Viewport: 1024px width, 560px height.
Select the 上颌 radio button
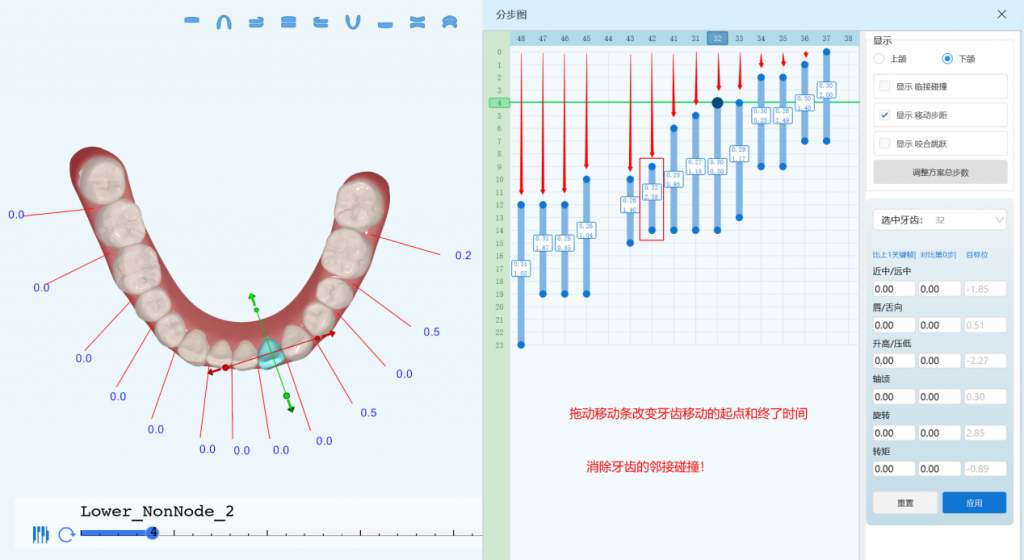coord(879,59)
